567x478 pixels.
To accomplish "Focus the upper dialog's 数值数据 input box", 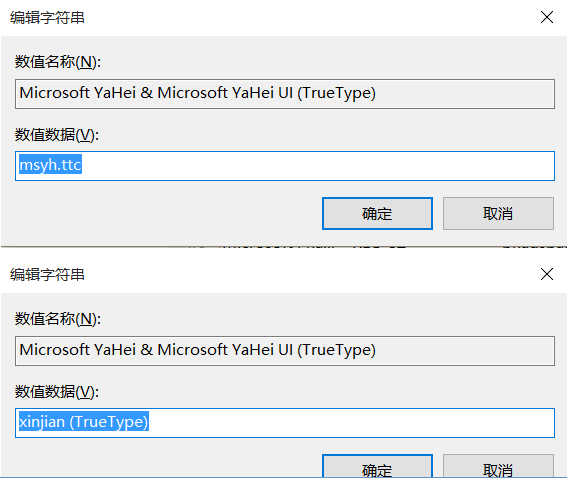I will [285, 166].
